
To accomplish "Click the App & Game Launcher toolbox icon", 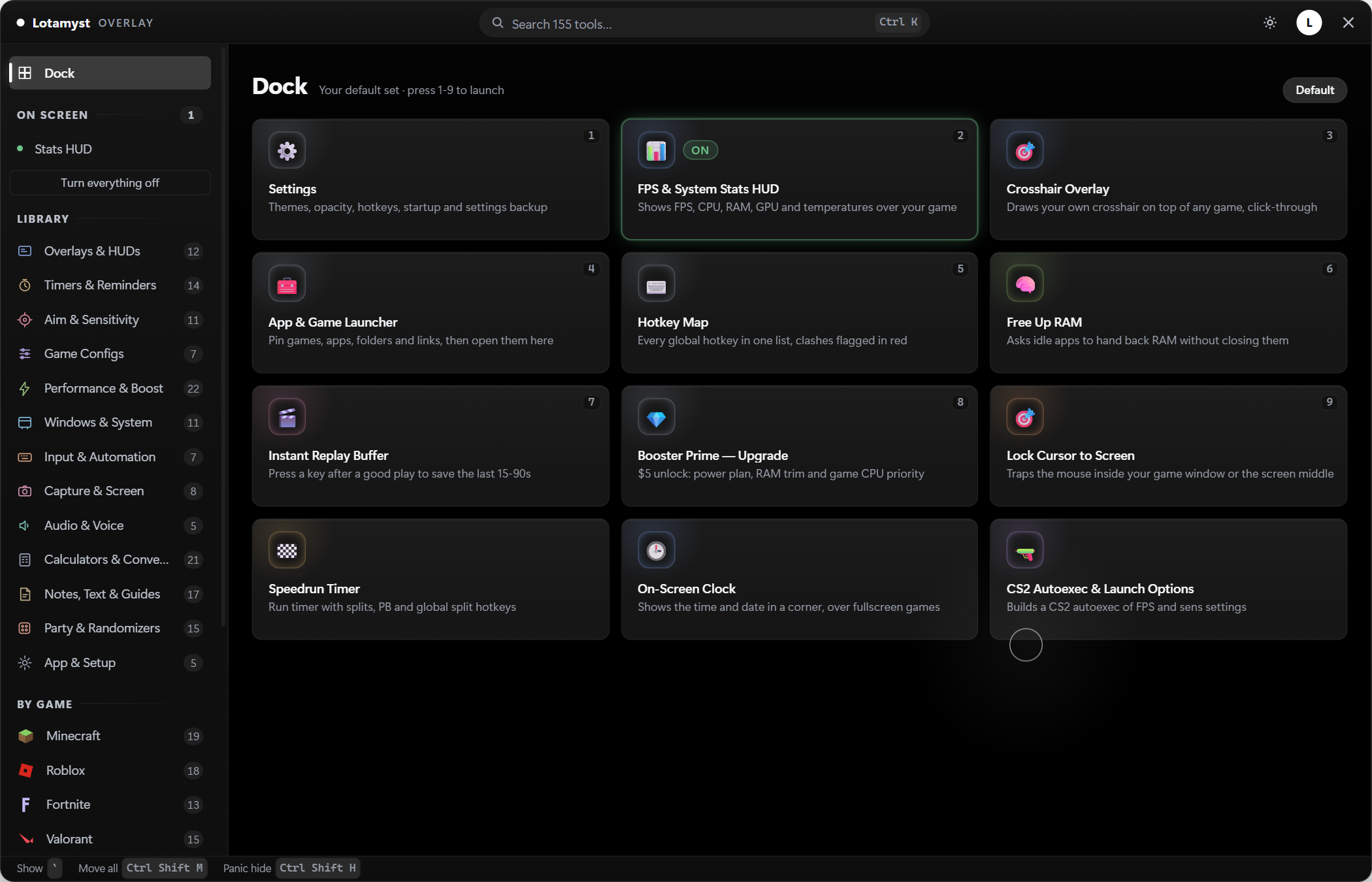I will tap(287, 284).
